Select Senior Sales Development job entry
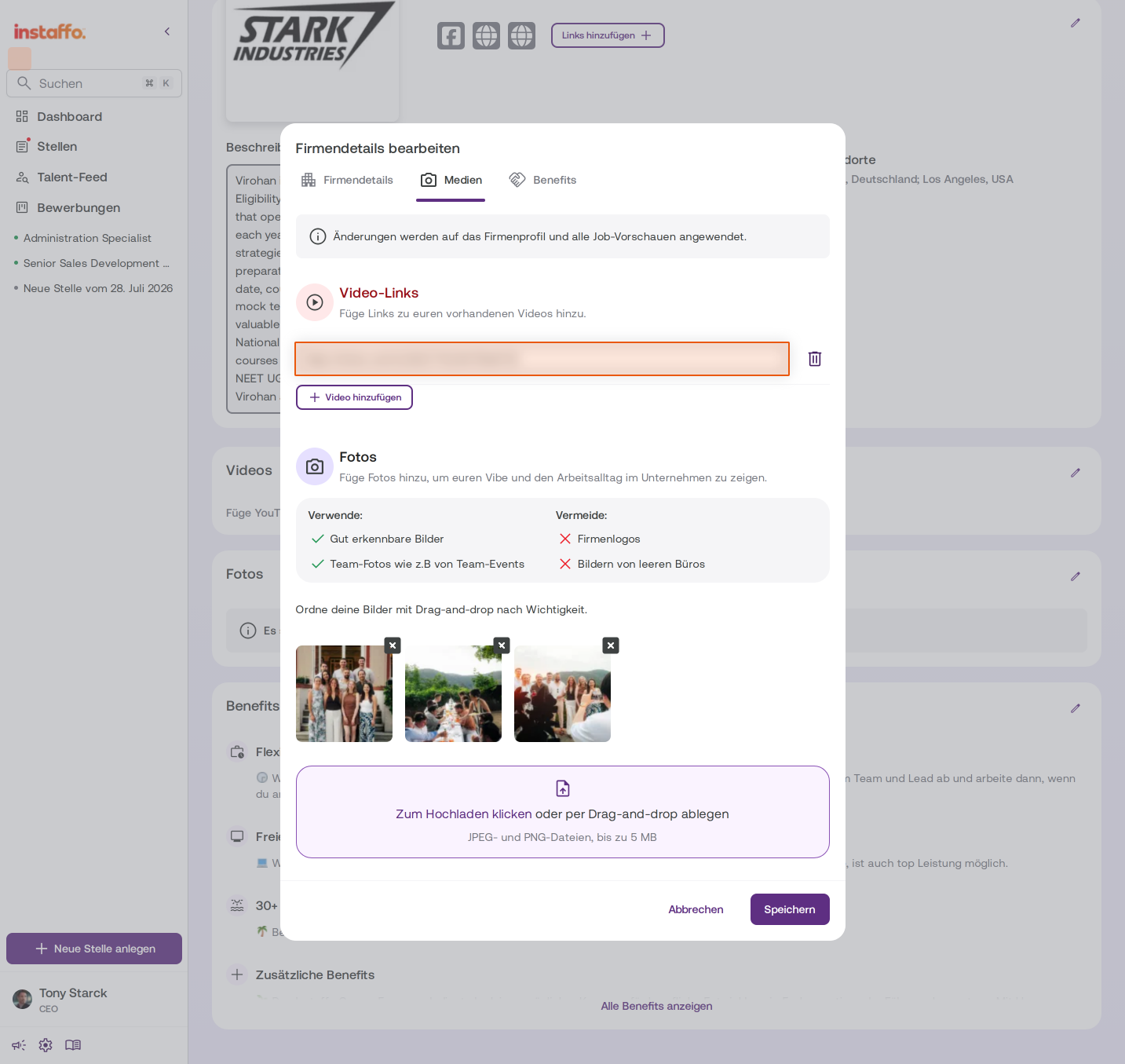The width and height of the screenshot is (1125, 1064). [96, 263]
